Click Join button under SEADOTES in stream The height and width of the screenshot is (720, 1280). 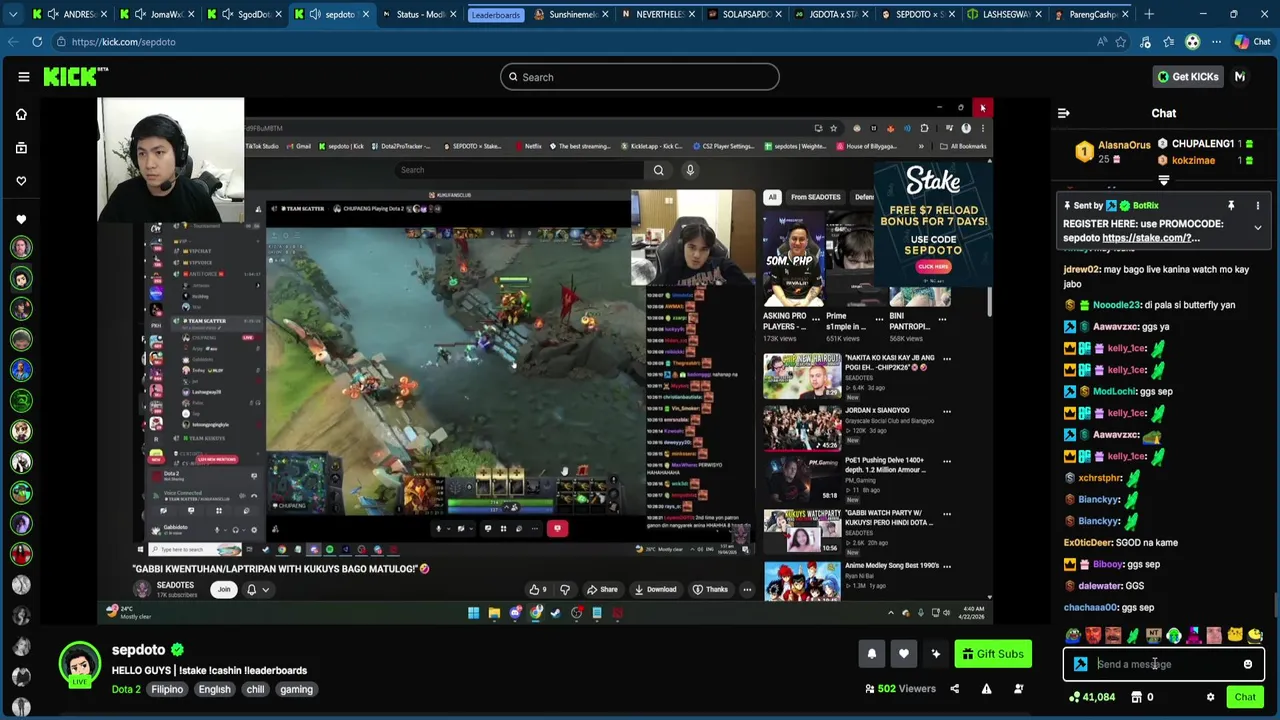point(224,589)
